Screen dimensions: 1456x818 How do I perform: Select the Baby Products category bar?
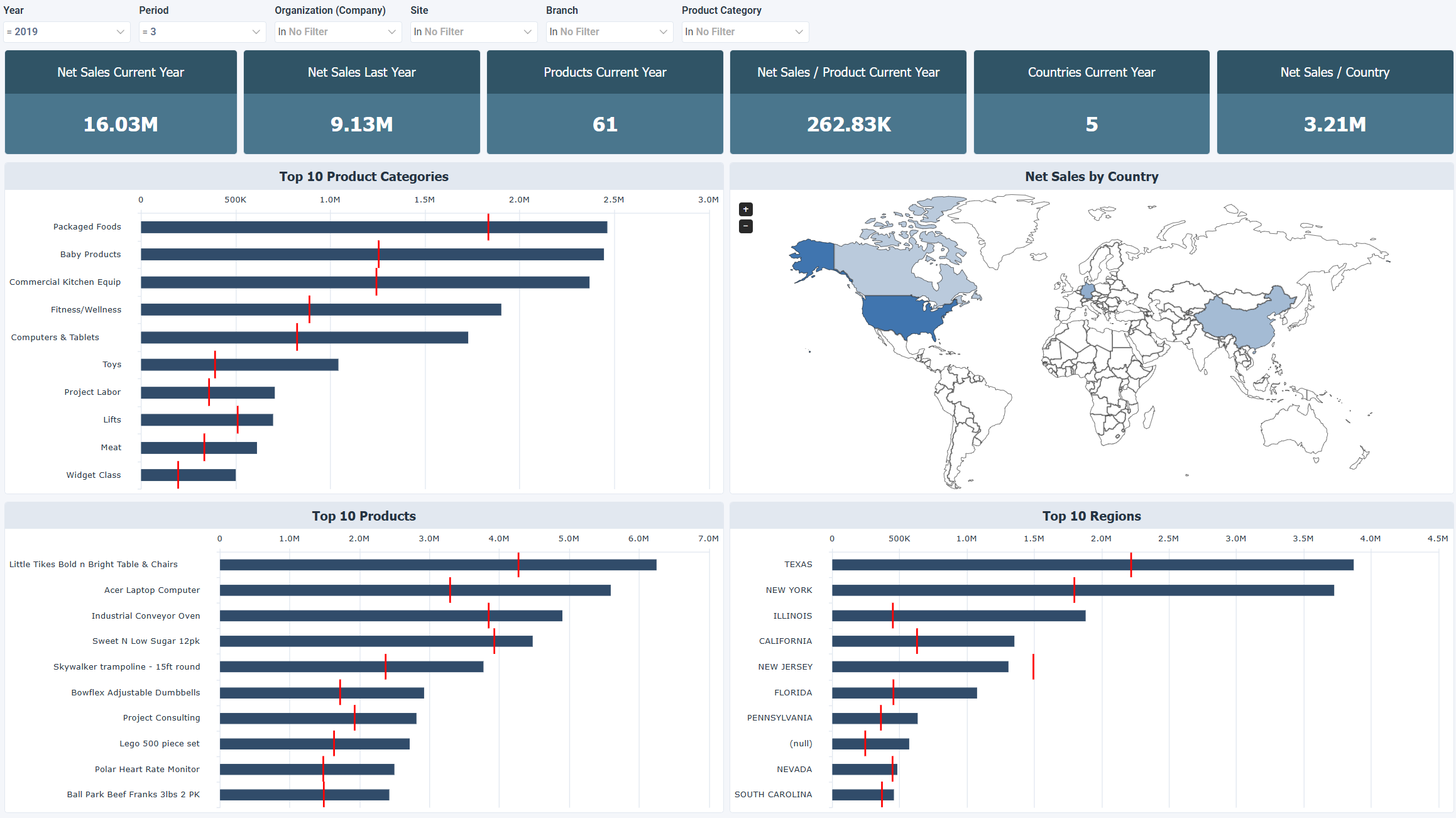coord(372,254)
